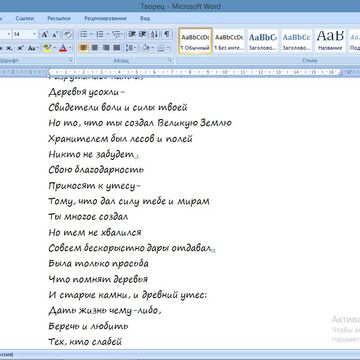Apply the Без интервала style
This screenshot has width=360, height=360.
click(x=229, y=41)
